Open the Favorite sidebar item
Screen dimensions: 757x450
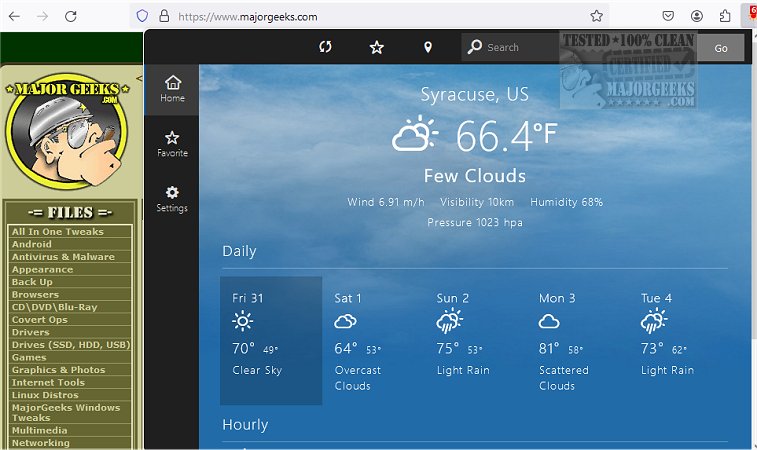pos(172,144)
